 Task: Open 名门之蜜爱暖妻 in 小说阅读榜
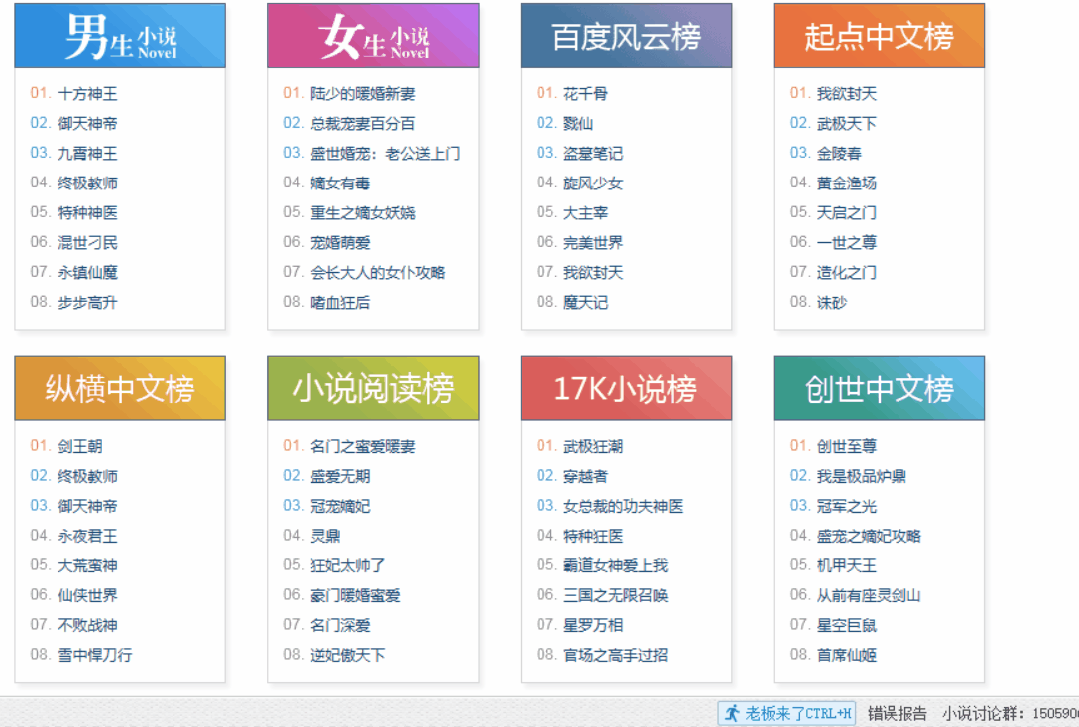pos(362,446)
